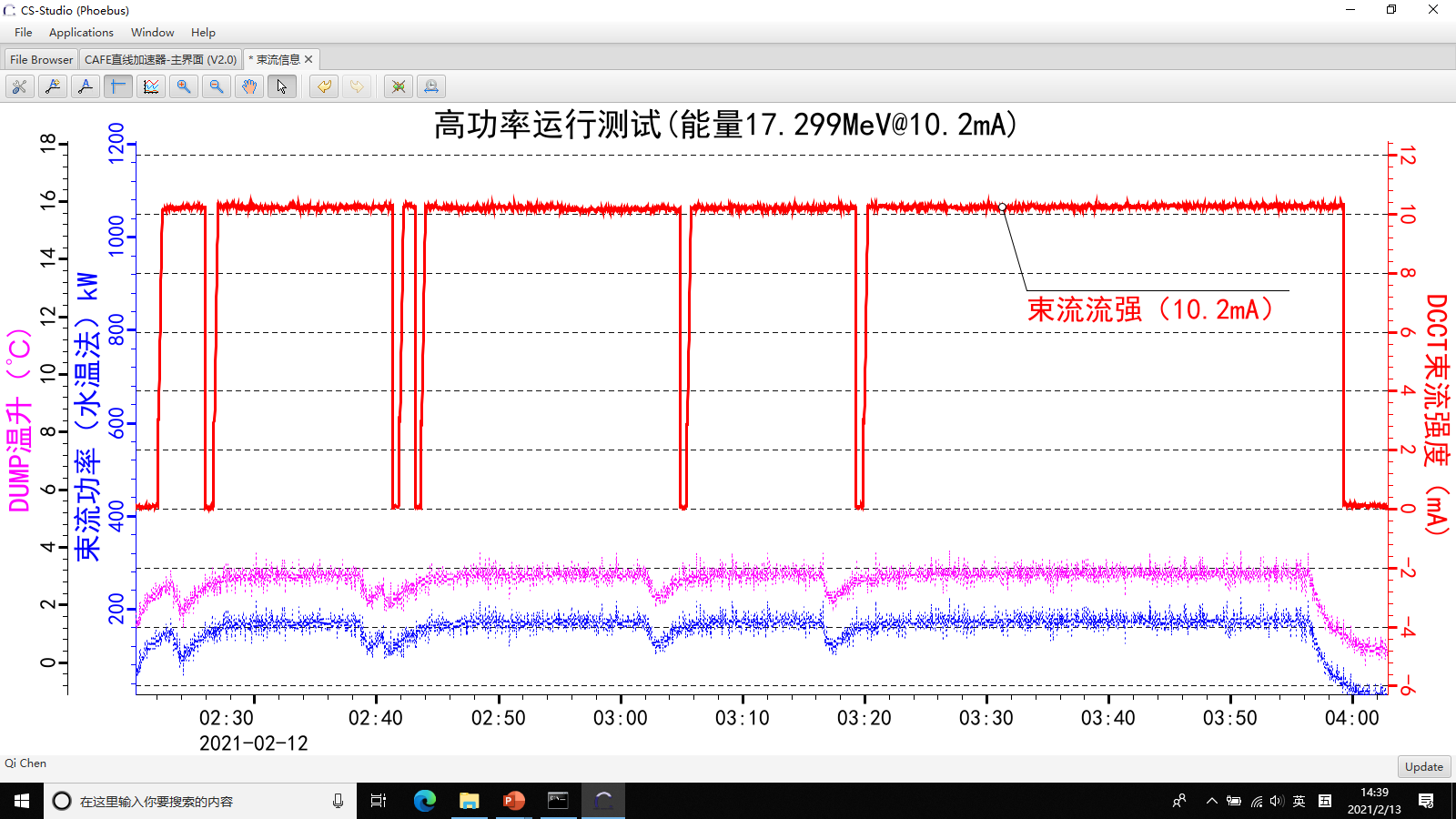Open PowerPoint from the taskbar
Screen dimensions: 1456x819
pos(514,801)
